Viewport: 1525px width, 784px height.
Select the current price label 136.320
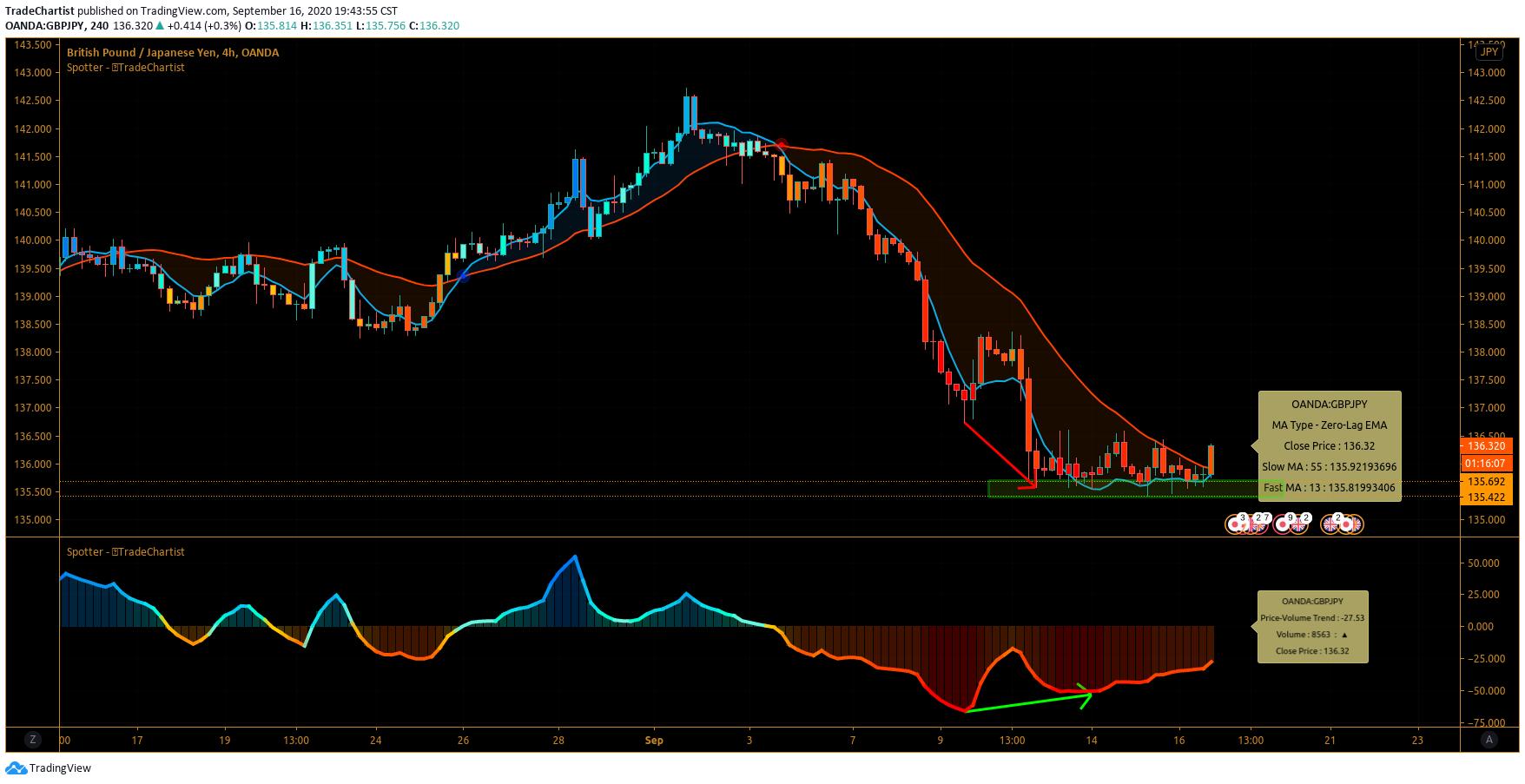point(1486,446)
